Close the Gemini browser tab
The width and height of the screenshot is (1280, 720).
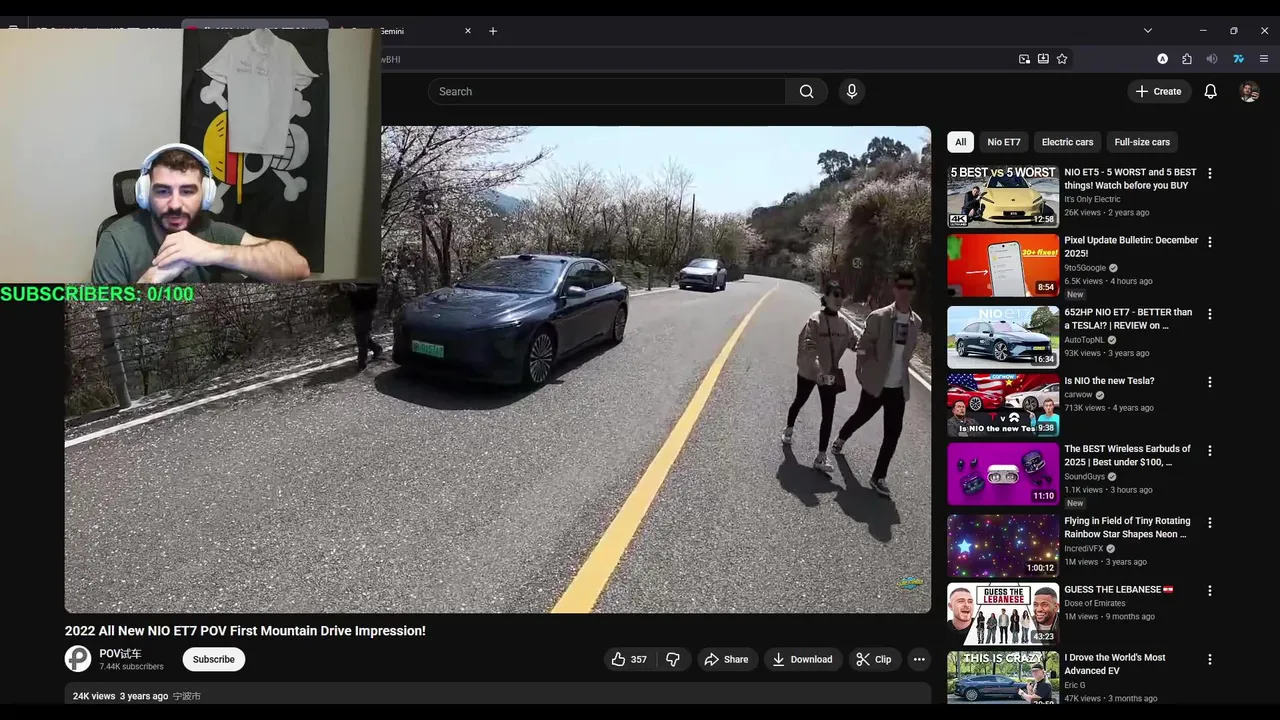pos(467,31)
